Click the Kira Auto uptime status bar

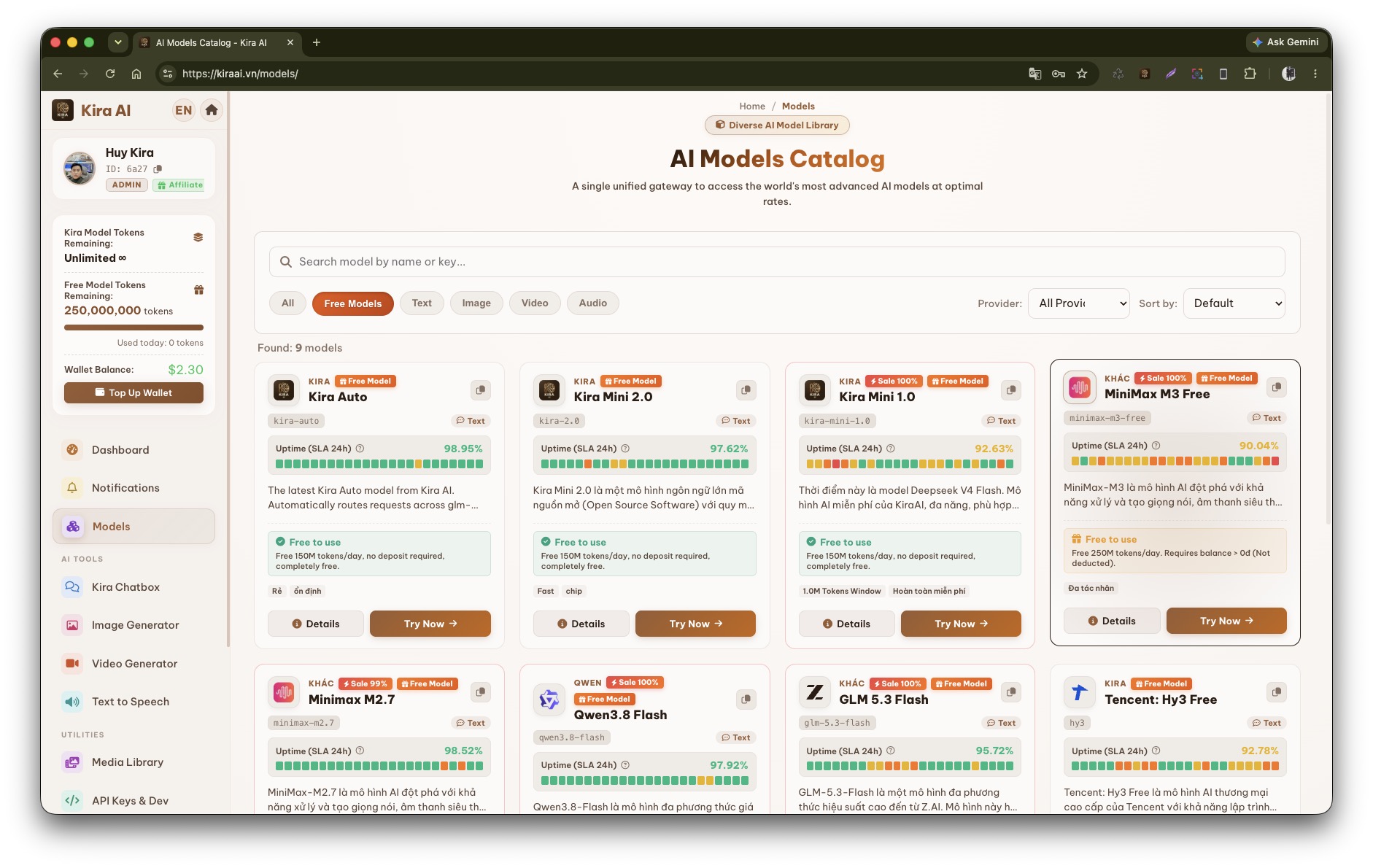coord(379,464)
